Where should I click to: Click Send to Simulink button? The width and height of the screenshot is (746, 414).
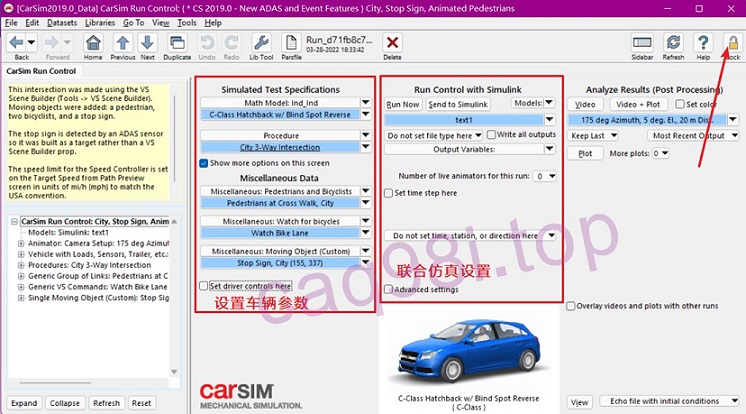click(x=458, y=104)
